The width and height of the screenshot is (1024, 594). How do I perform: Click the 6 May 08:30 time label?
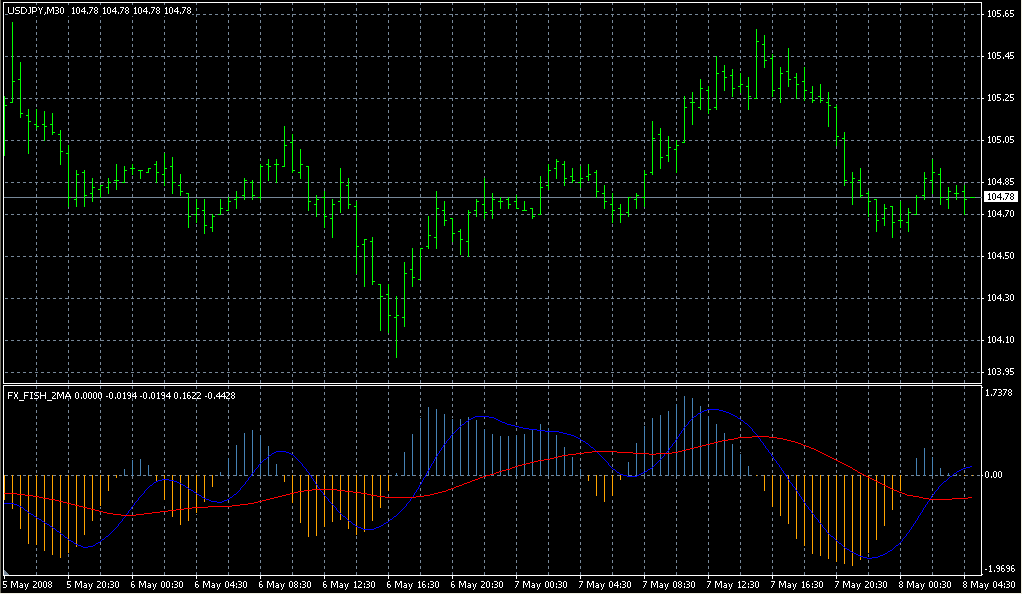[285, 584]
